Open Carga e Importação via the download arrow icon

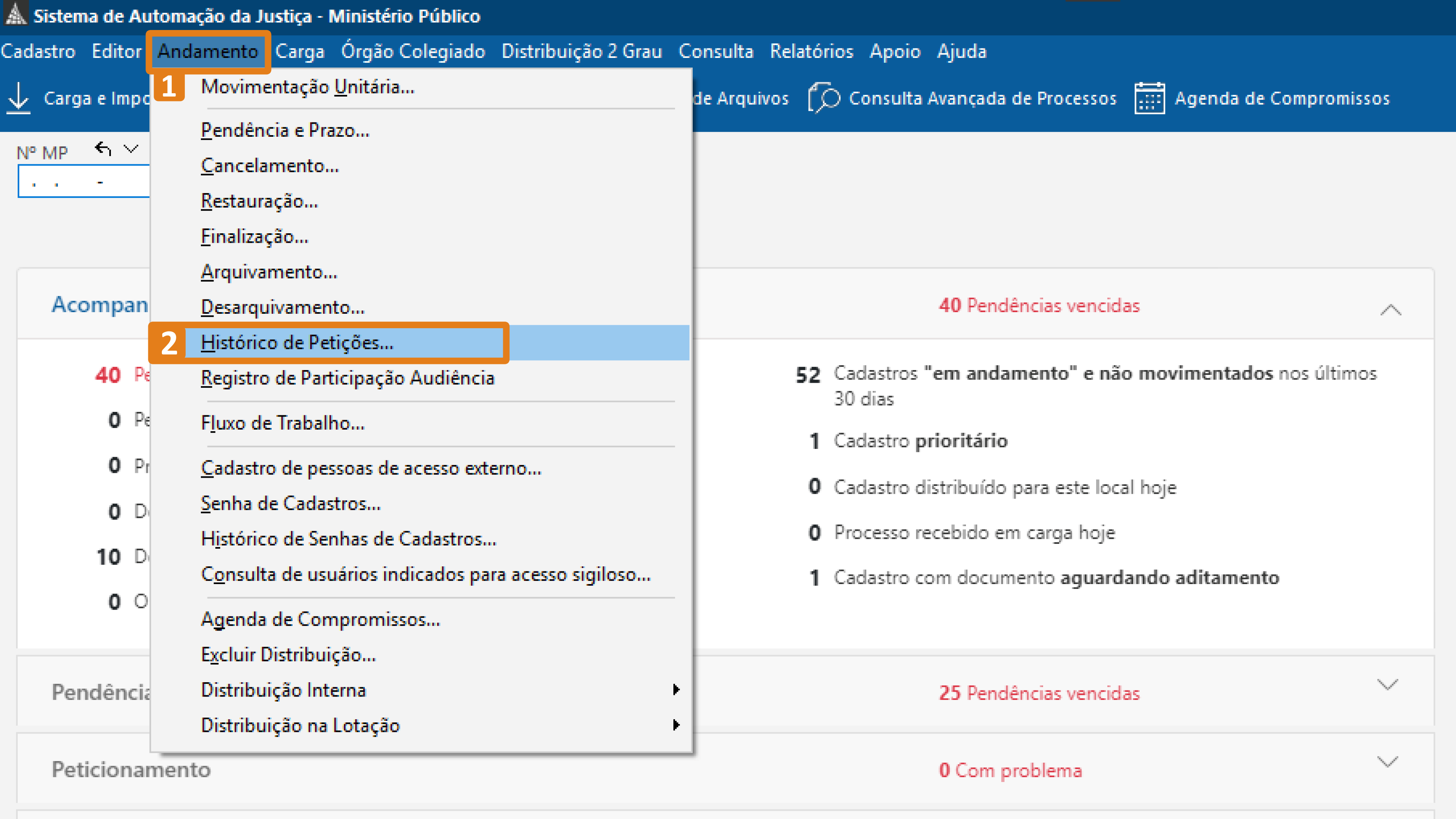coord(18,97)
